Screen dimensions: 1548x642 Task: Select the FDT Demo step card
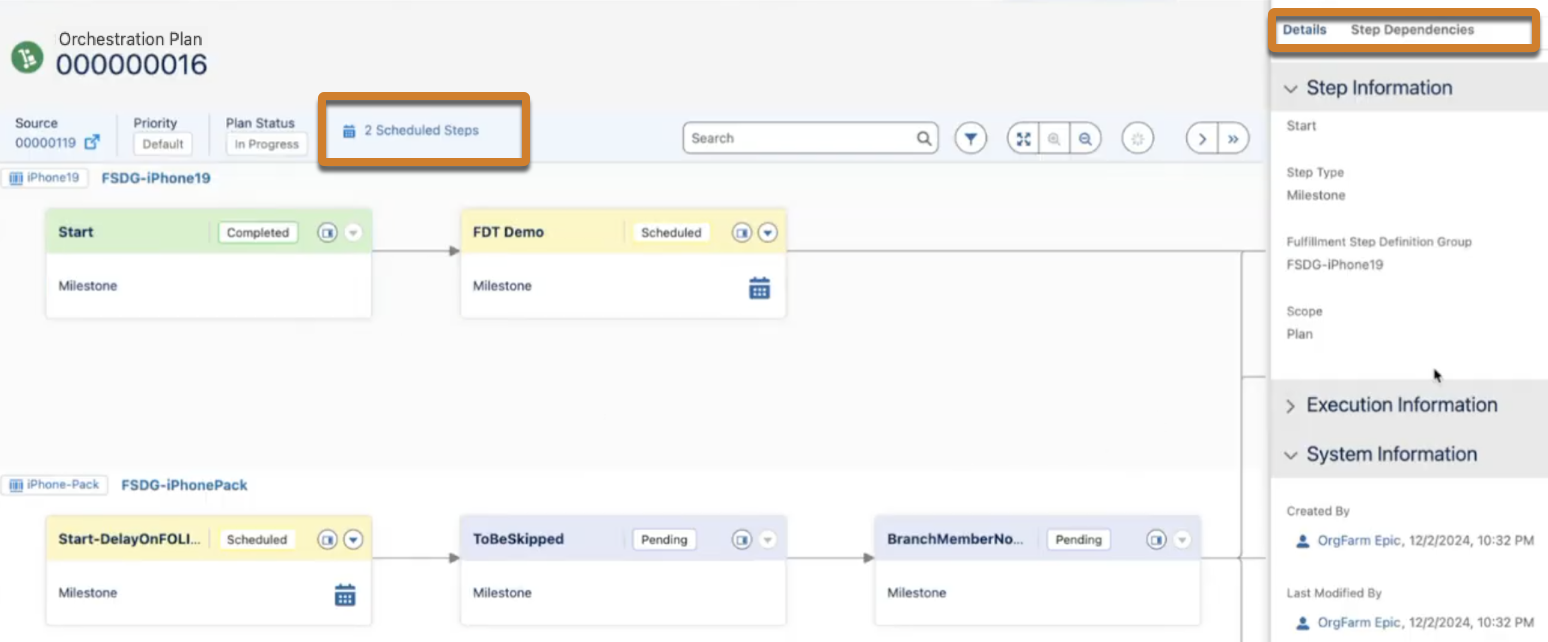(x=623, y=263)
